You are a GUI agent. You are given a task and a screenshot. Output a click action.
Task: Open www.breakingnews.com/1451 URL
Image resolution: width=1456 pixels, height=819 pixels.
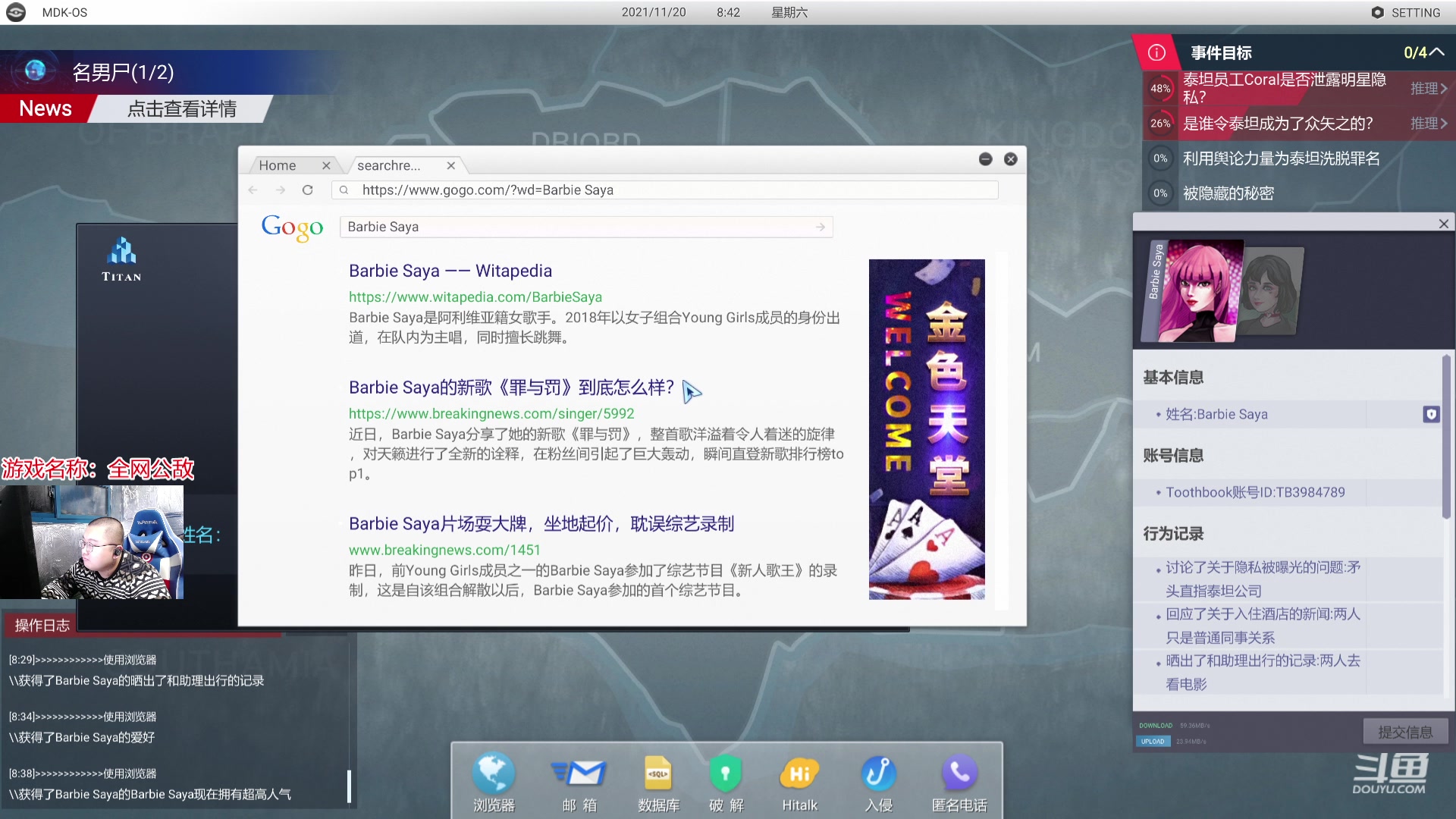click(x=444, y=550)
